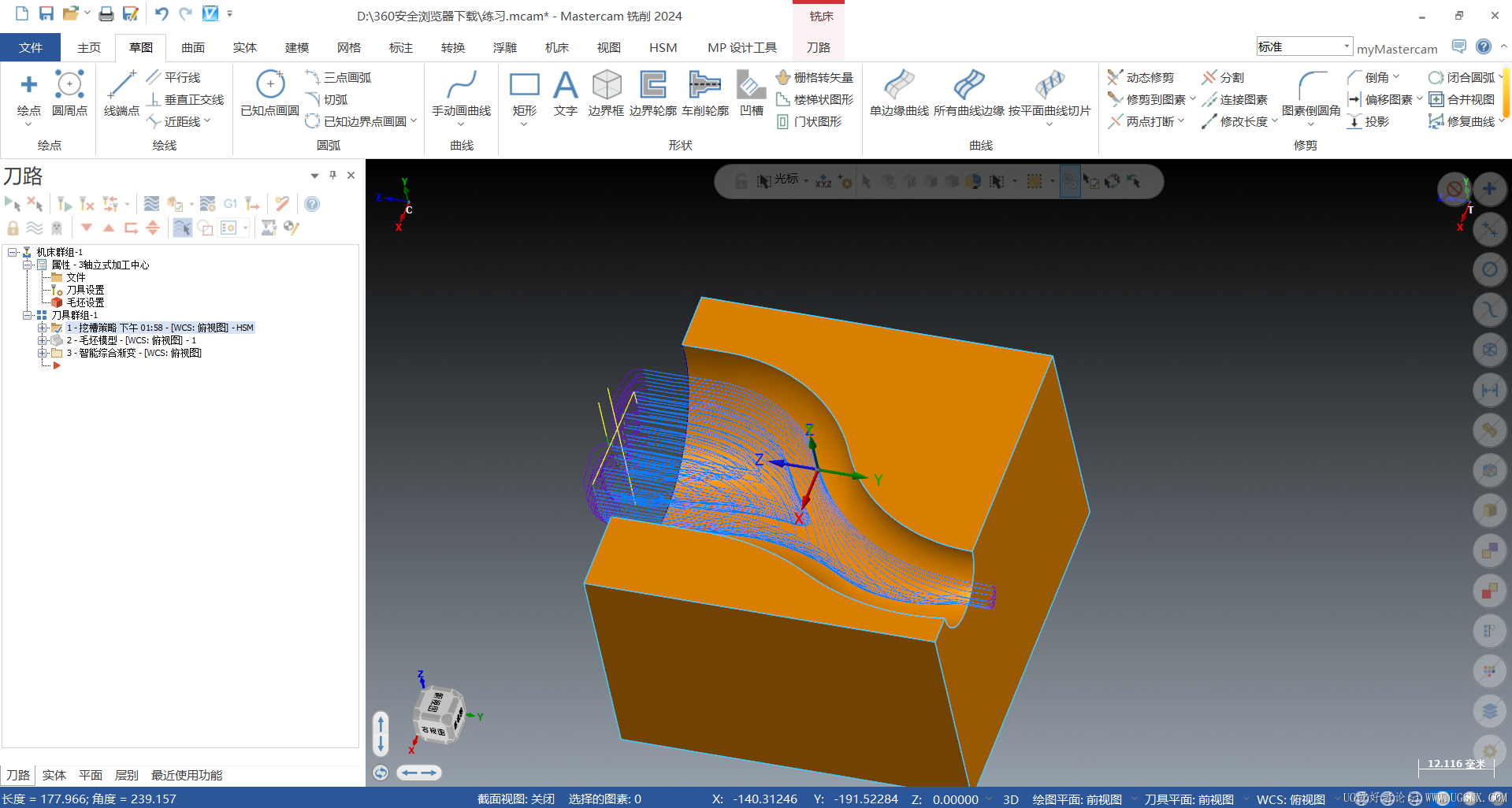The width and height of the screenshot is (1512, 808).
Task: Click the 平行线 parallel line button
Action: (x=174, y=77)
